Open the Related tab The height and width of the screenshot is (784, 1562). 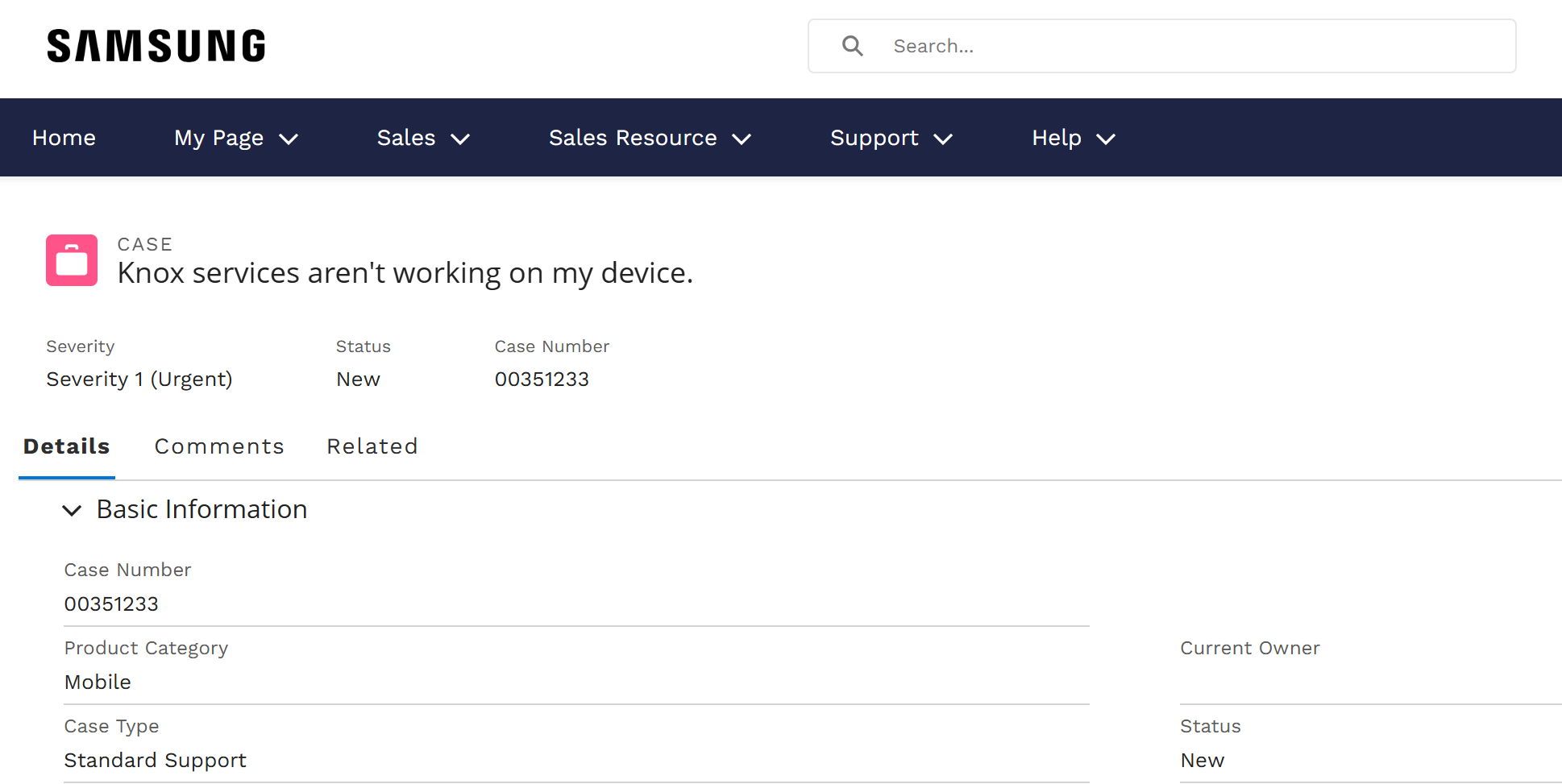372,446
